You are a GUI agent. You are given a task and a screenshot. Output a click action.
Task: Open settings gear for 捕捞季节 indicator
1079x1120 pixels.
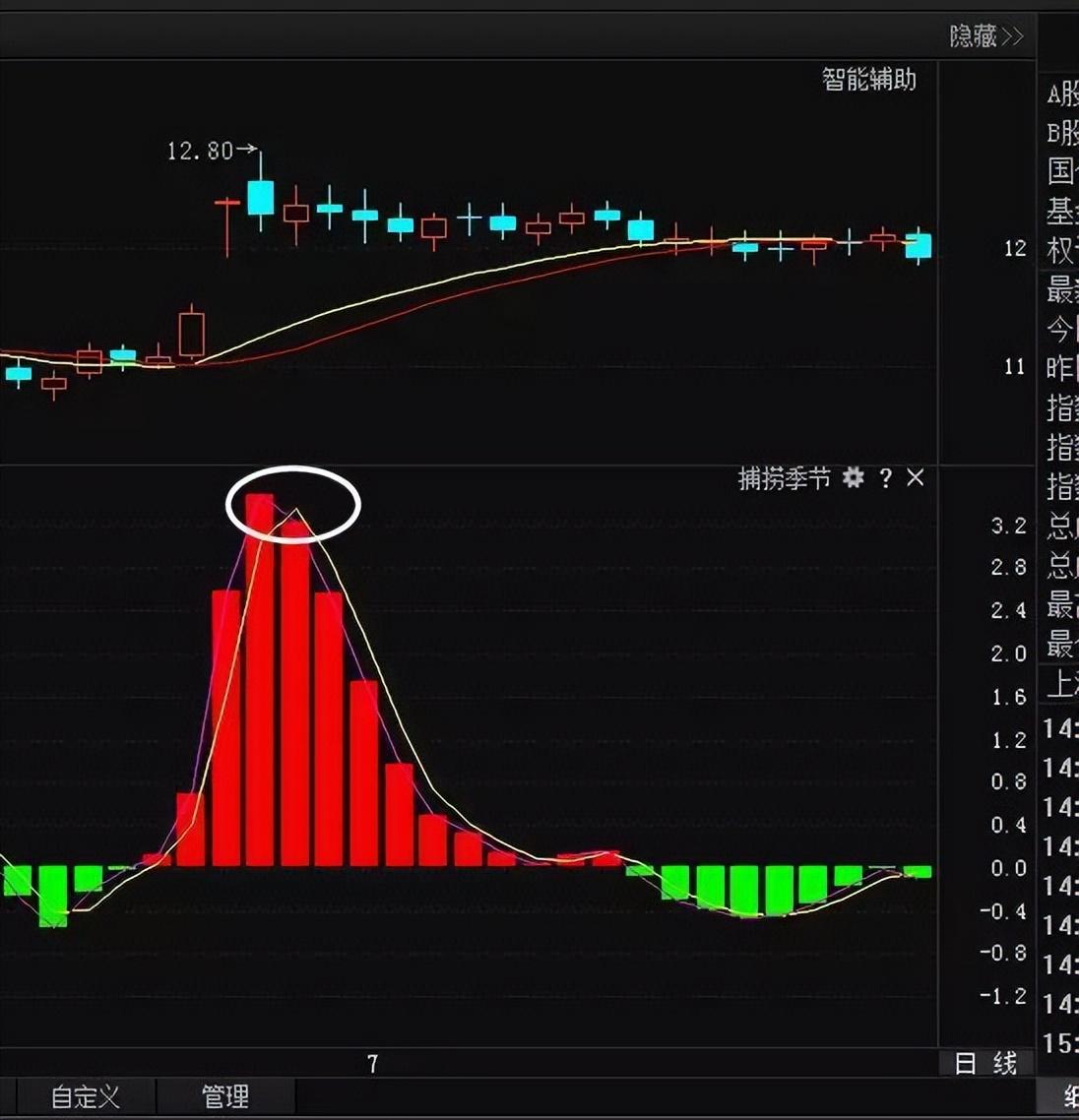point(854,478)
